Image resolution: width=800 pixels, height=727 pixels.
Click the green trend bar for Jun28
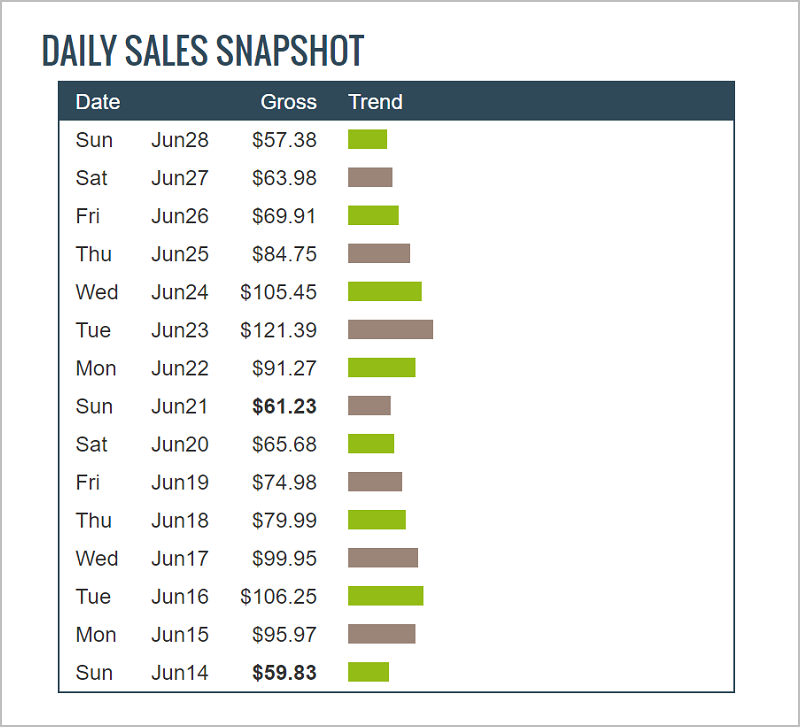click(367, 140)
